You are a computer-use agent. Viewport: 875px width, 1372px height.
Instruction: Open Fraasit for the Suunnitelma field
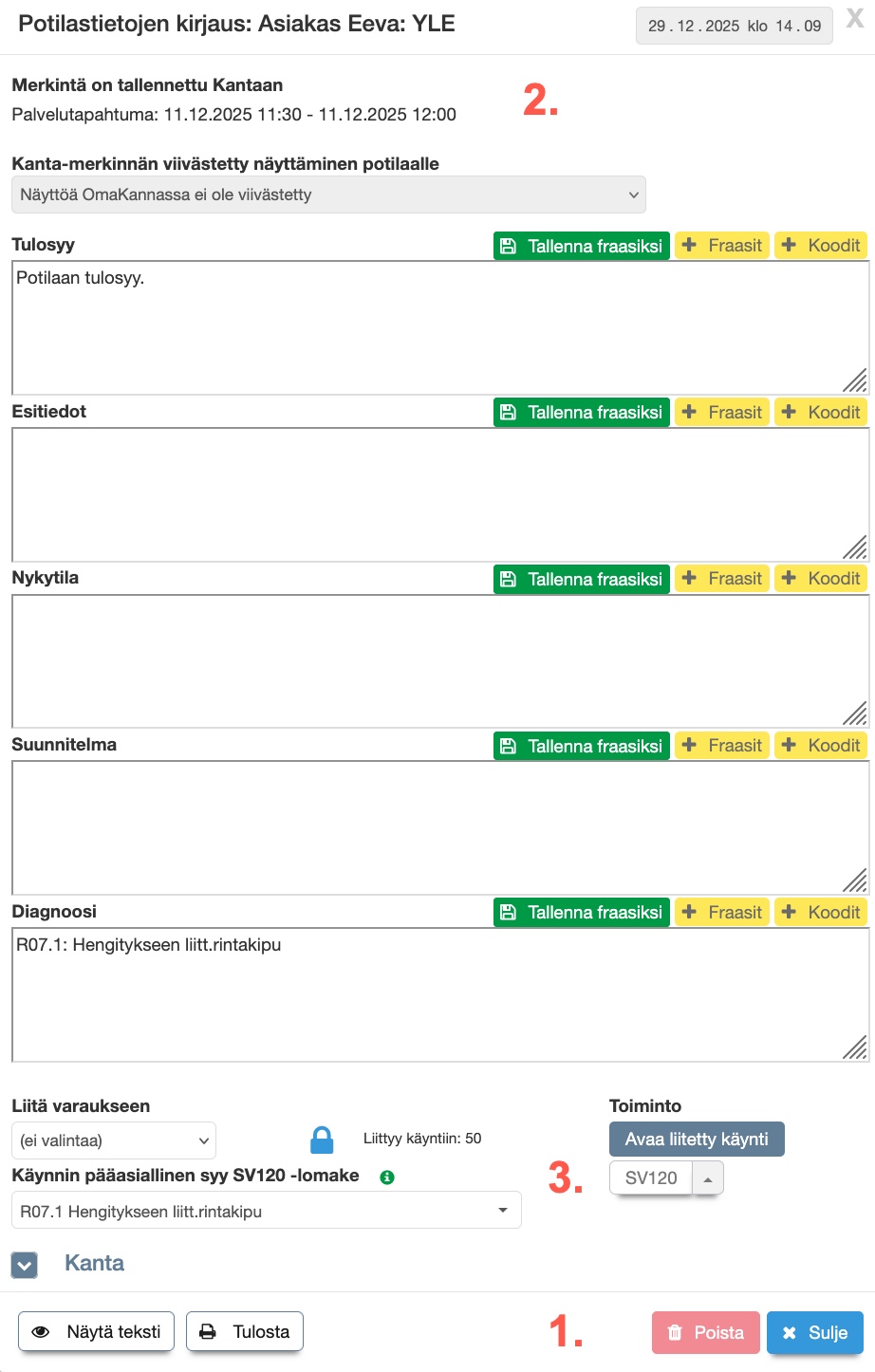pyautogui.click(x=722, y=746)
